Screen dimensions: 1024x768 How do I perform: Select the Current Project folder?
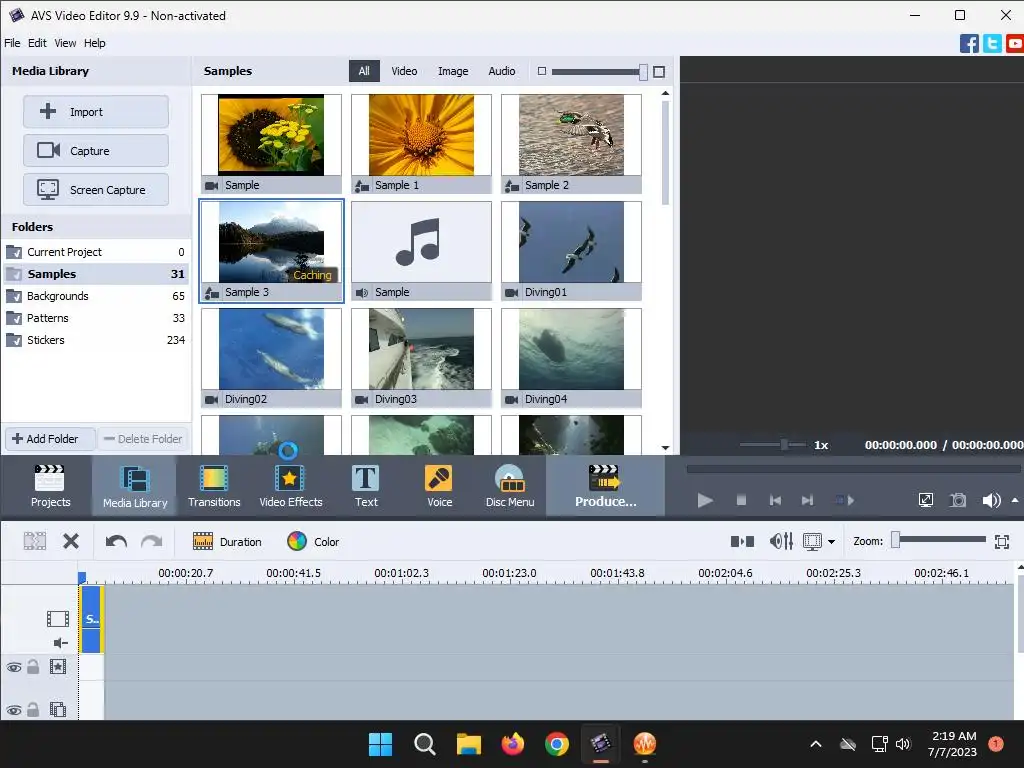click(x=96, y=252)
